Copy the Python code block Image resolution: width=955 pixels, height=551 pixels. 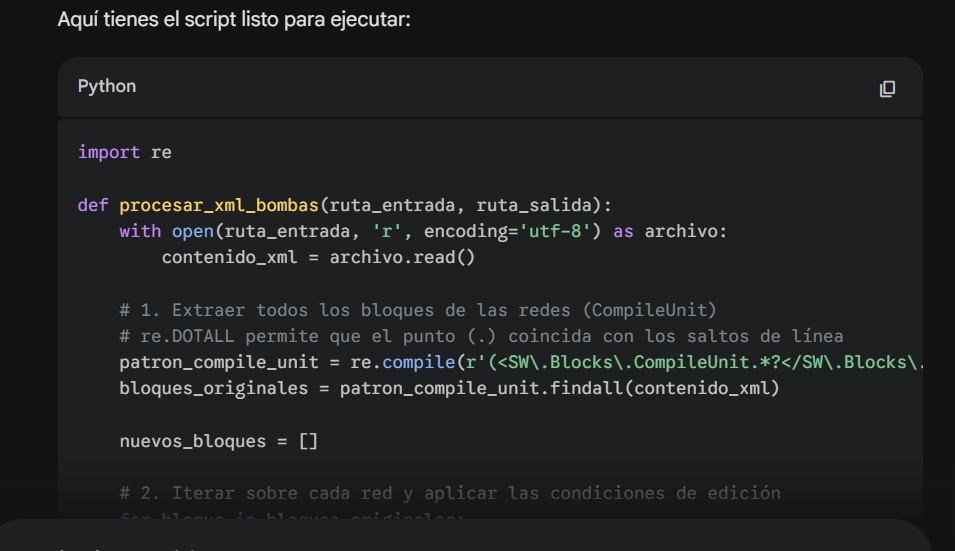pyautogui.click(x=886, y=89)
